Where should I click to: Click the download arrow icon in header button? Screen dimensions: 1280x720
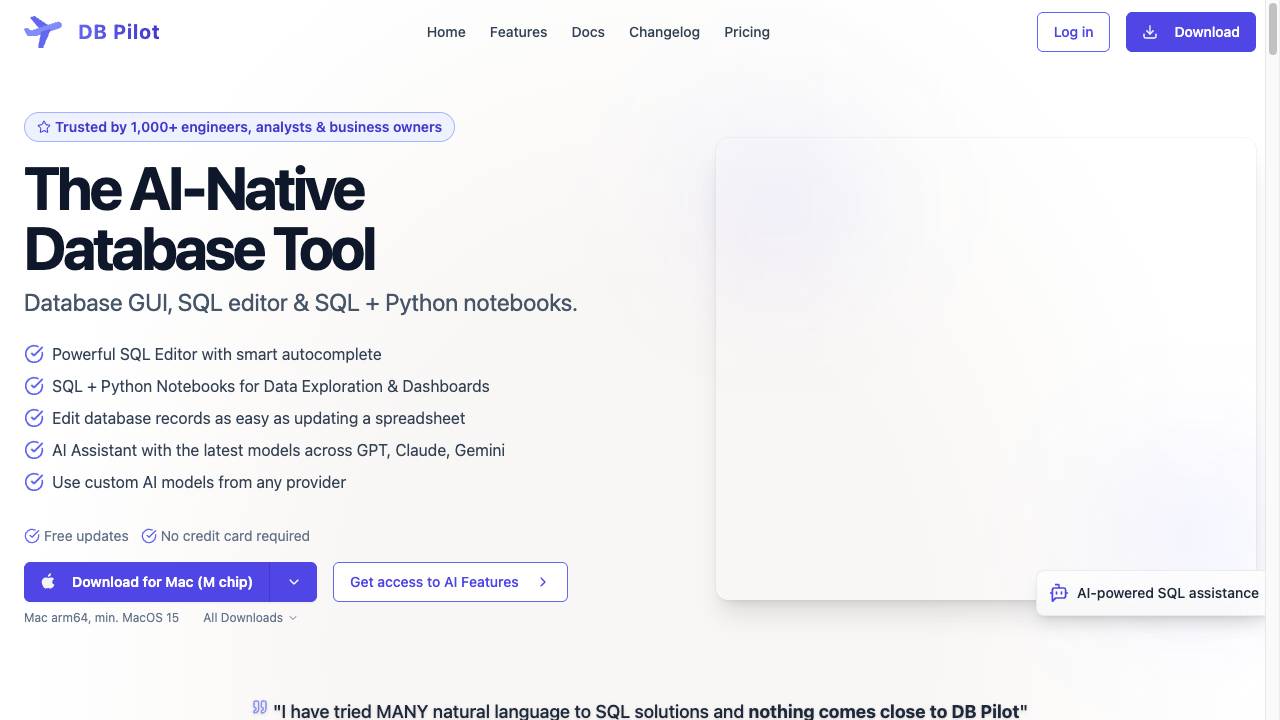point(1150,32)
